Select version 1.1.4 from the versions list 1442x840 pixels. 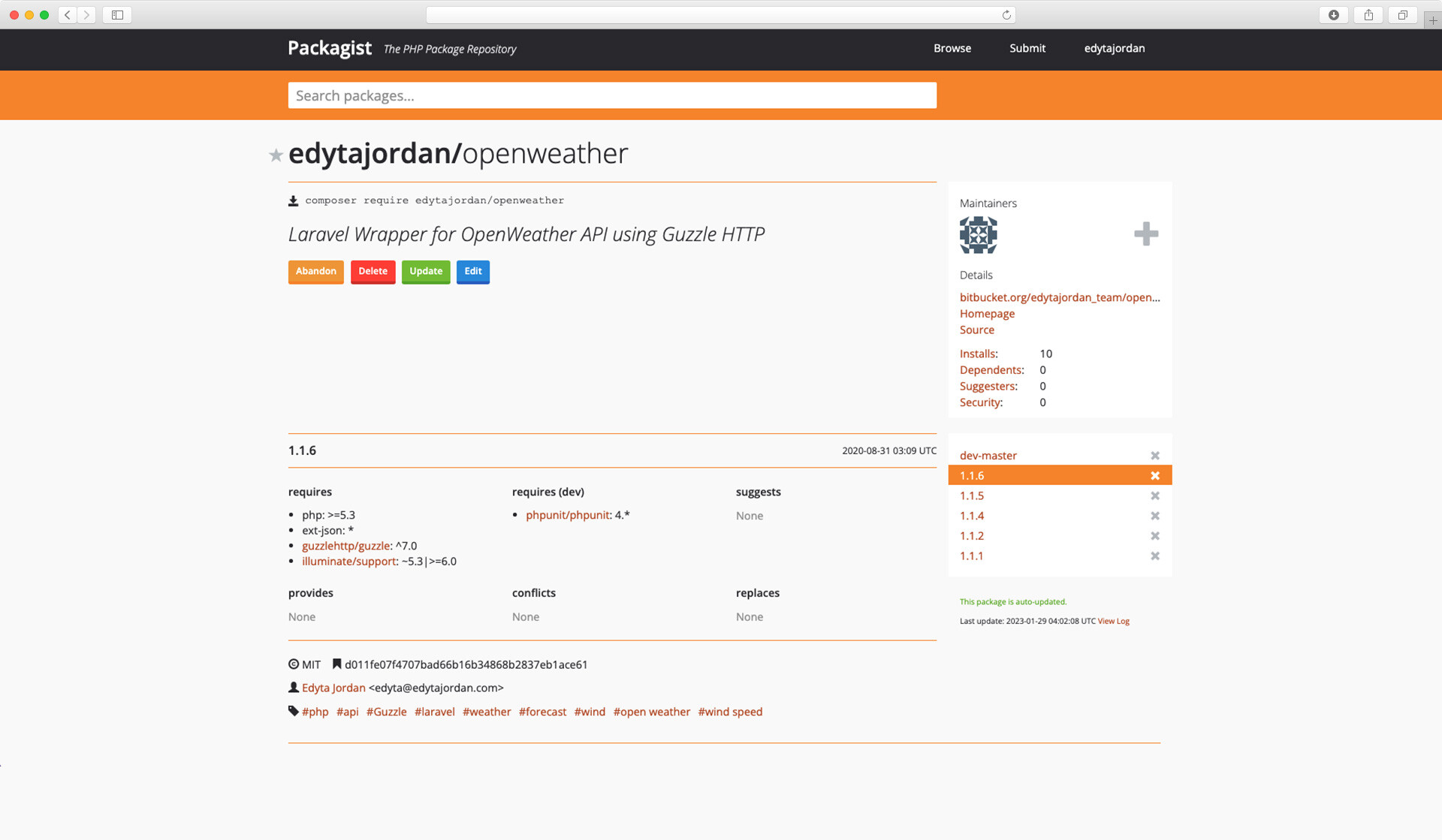[x=971, y=516]
